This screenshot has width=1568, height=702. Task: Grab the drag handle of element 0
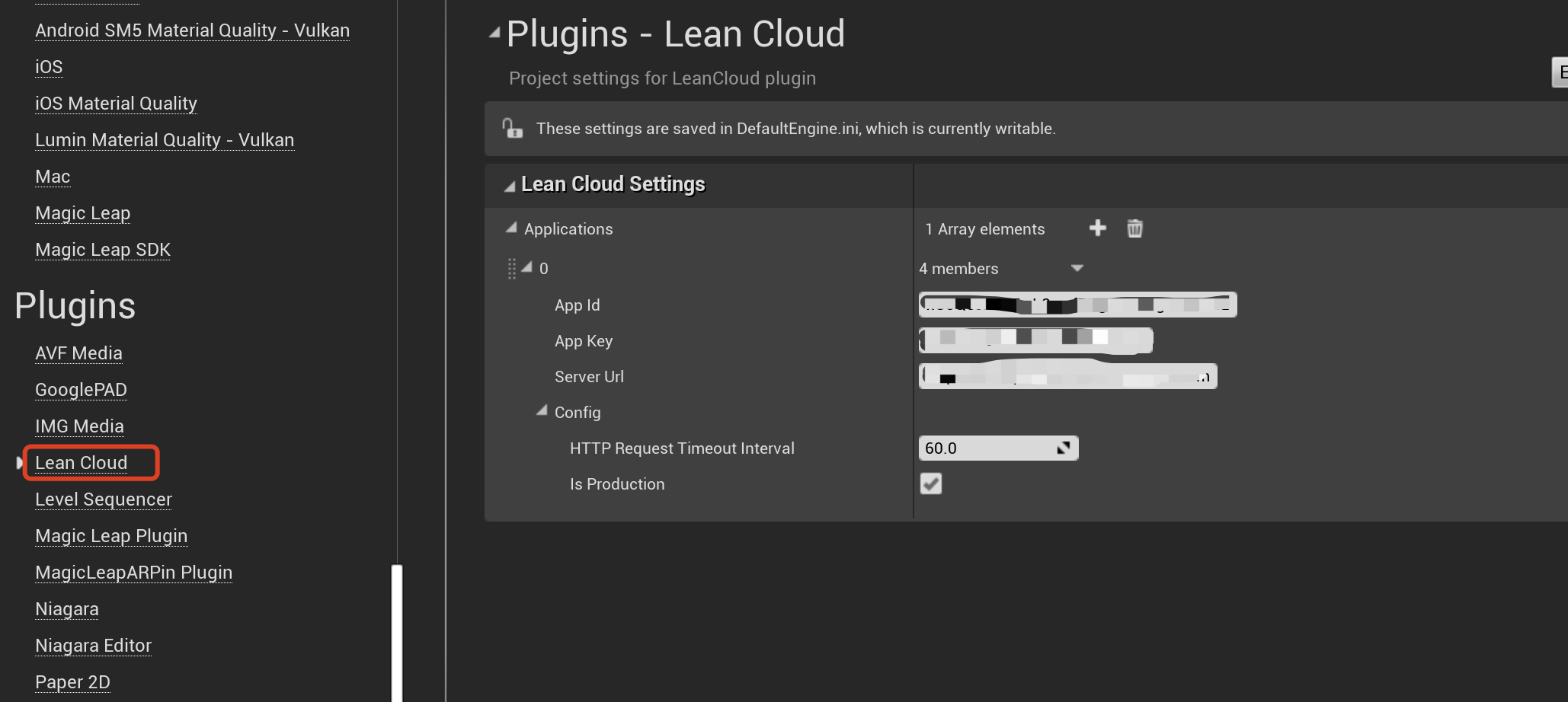512,269
